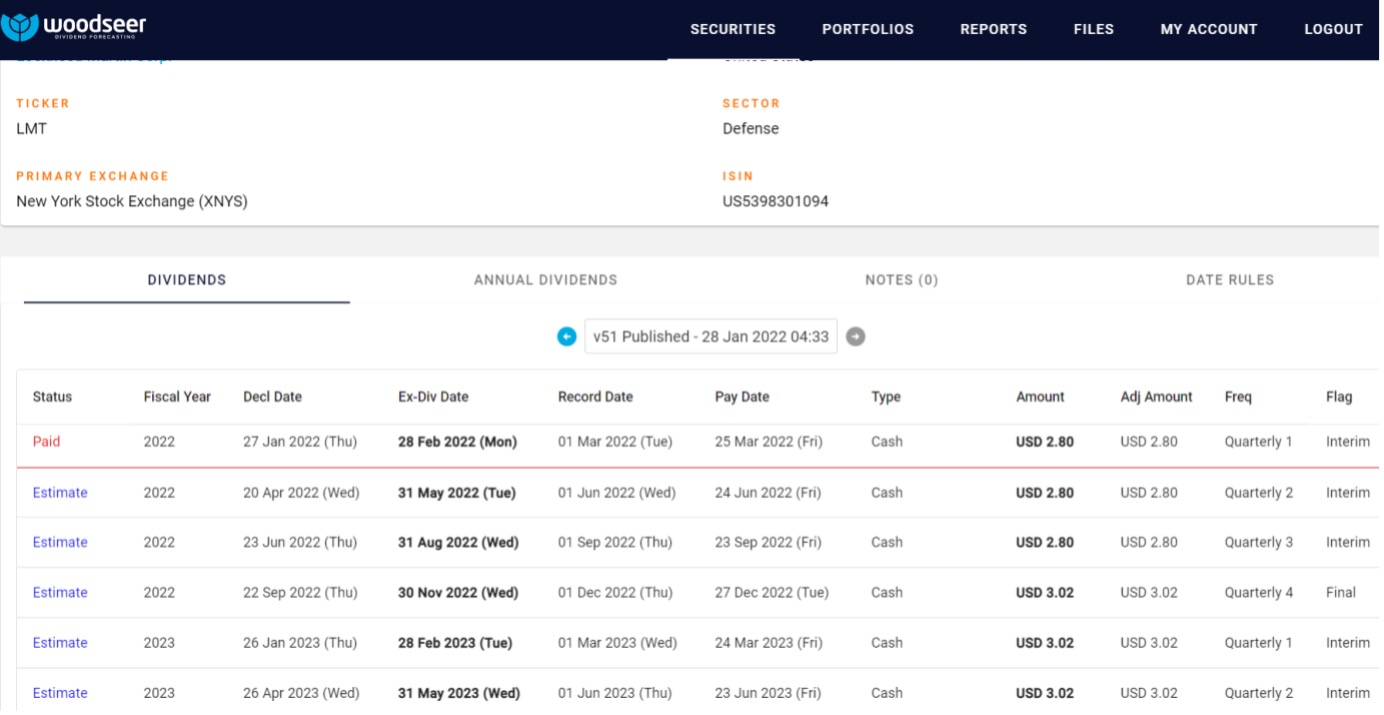Open the Portfolios menu
The height and width of the screenshot is (715, 1384).
tap(868, 30)
